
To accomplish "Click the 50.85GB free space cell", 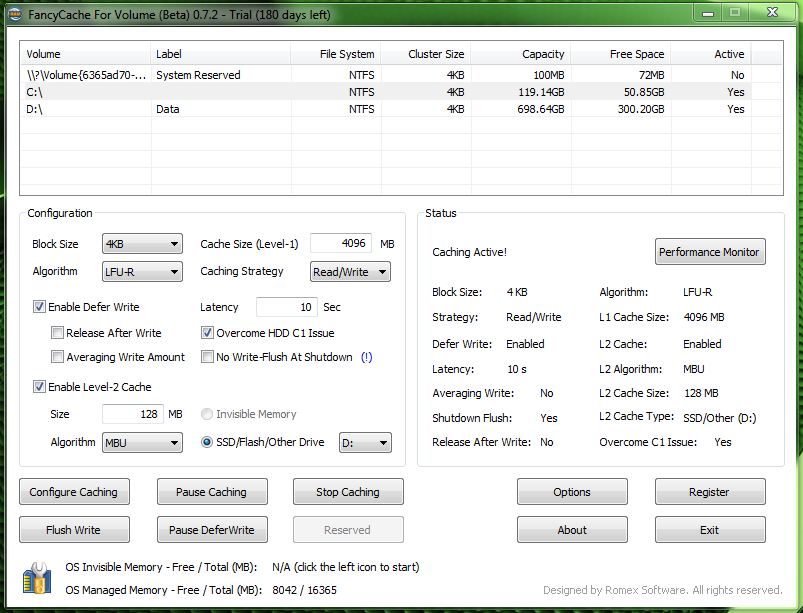I will point(644,92).
